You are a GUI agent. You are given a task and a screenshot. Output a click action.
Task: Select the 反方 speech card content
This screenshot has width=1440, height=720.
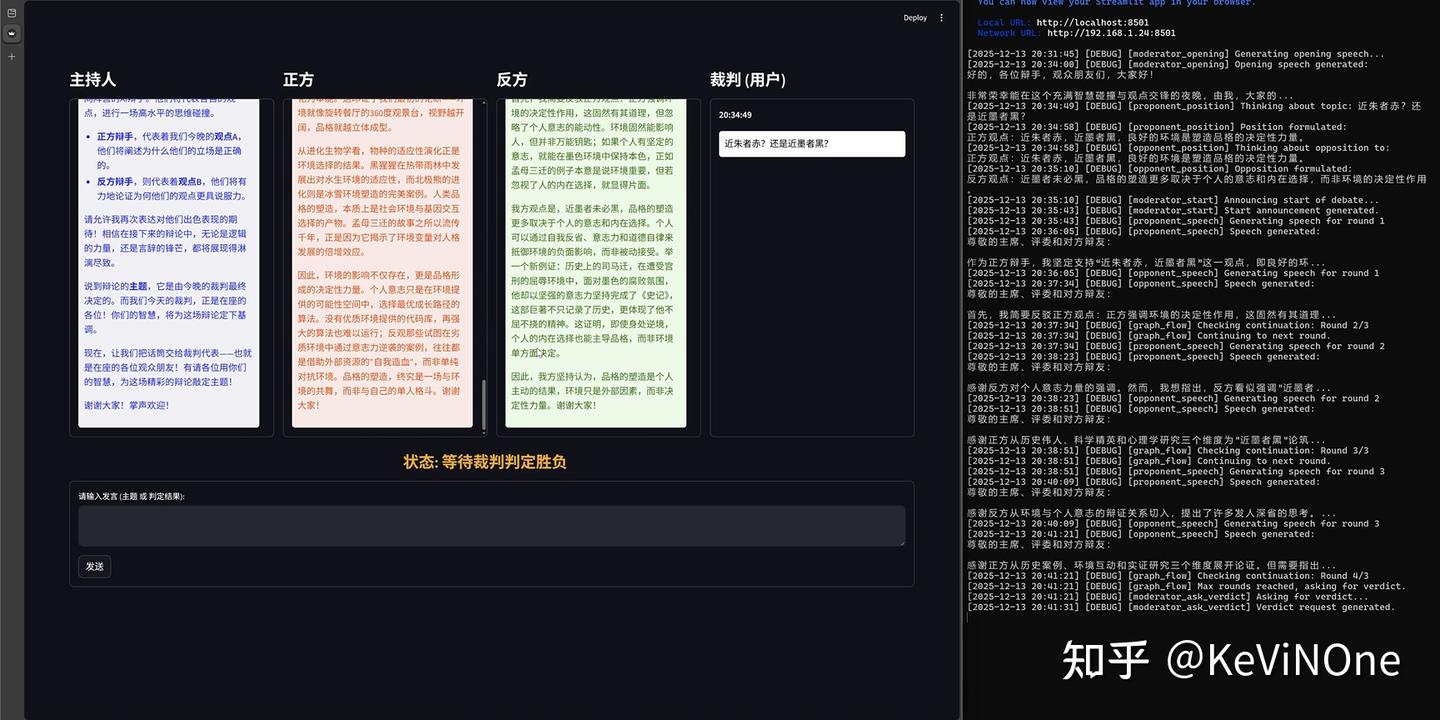595,260
